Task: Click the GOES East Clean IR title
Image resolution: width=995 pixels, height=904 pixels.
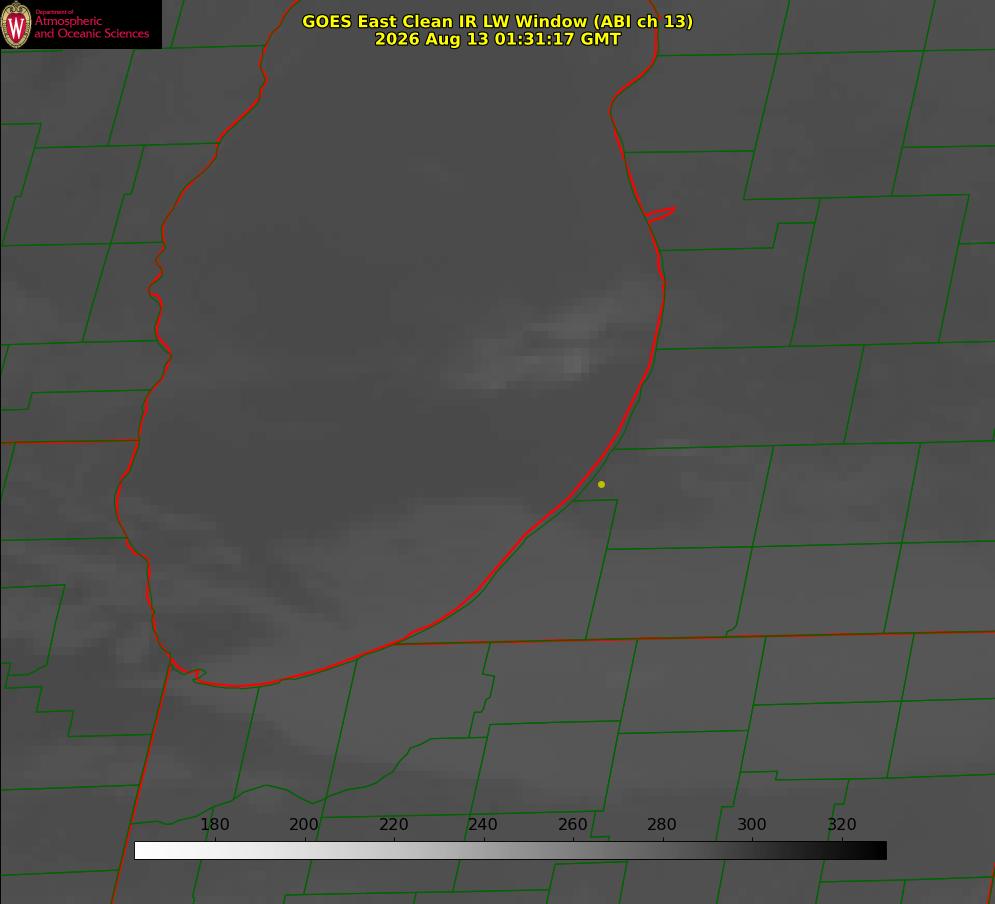Action: click(x=498, y=21)
